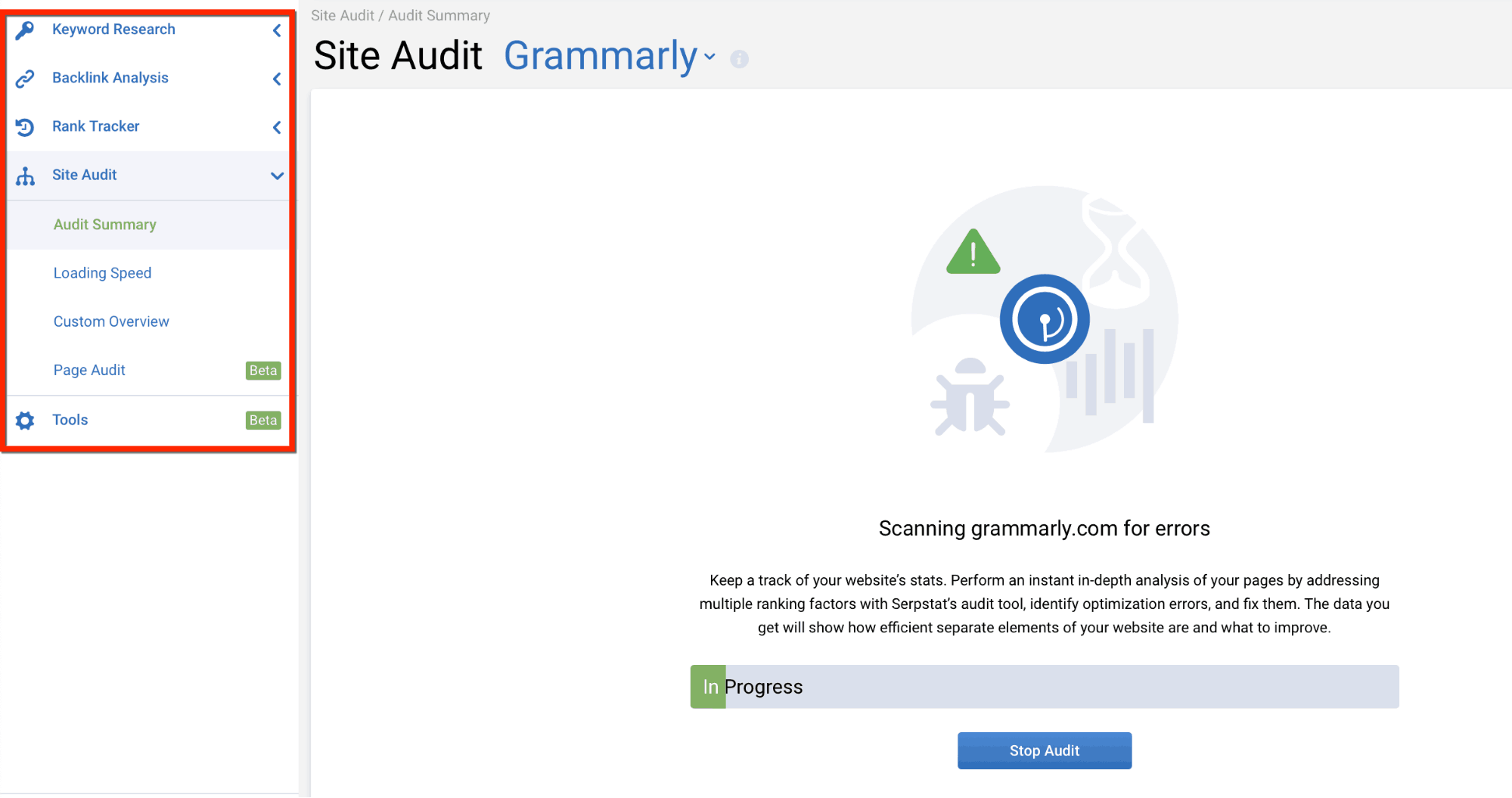Image resolution: width=1512 pixels, height=798 pixels.
Task: Click the Site Audit sitemap icon
Action: [x=25, y=175]
